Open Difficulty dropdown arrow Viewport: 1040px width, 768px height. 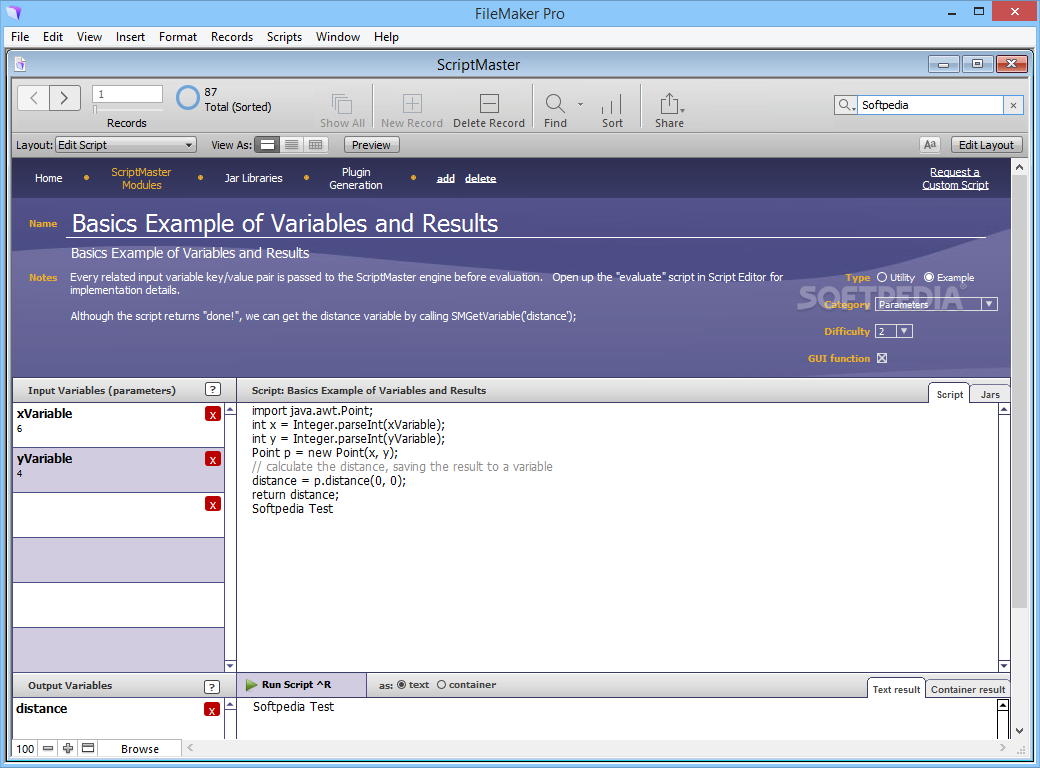click(x=905, y=331)
